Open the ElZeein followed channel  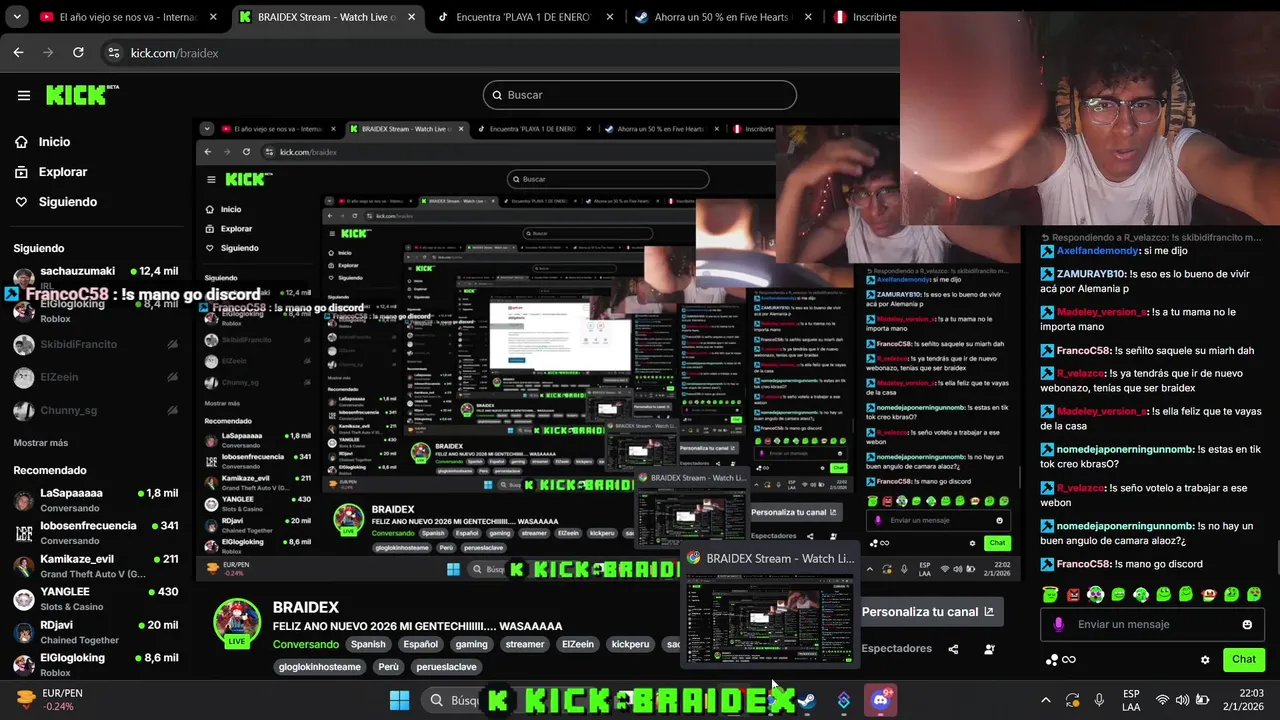coord(95,377)
